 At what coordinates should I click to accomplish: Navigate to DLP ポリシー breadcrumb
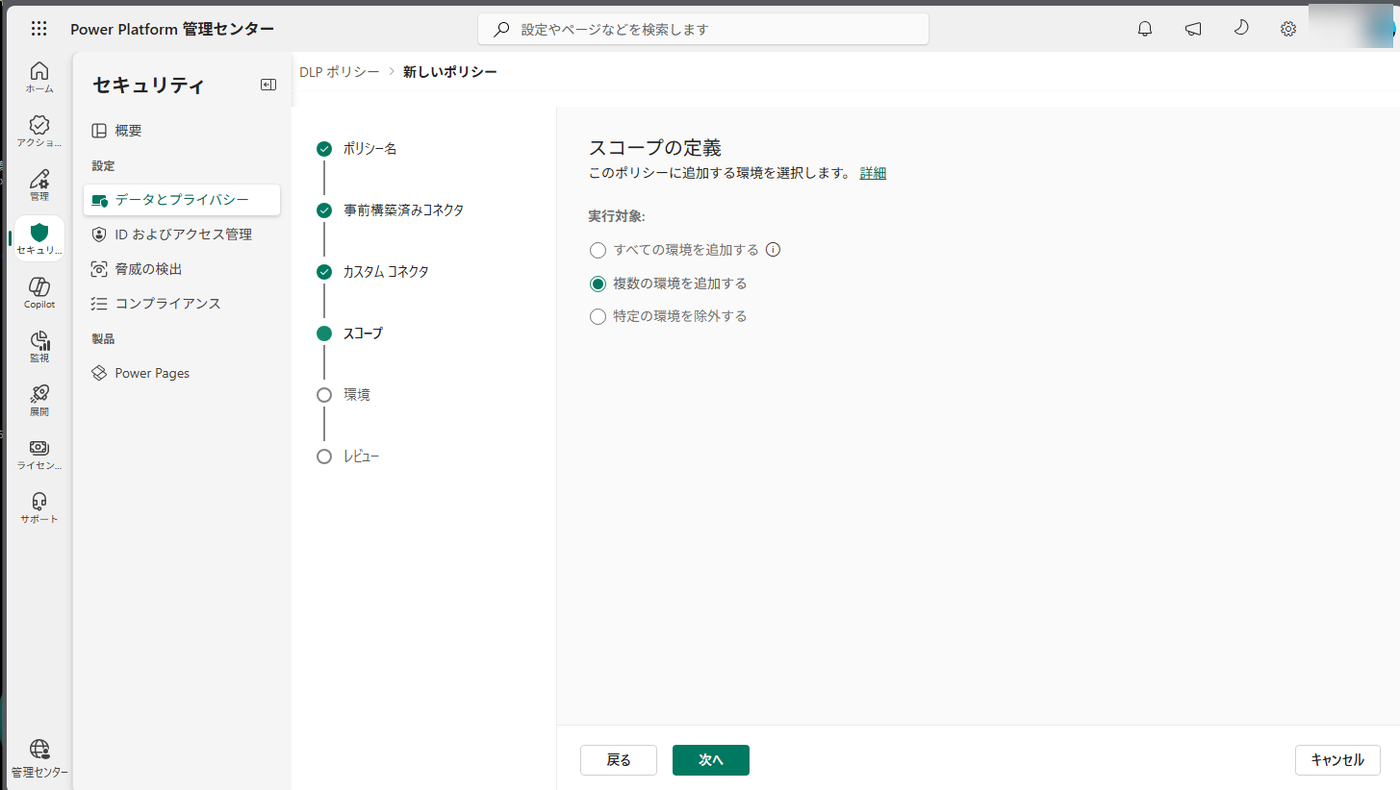339,72
